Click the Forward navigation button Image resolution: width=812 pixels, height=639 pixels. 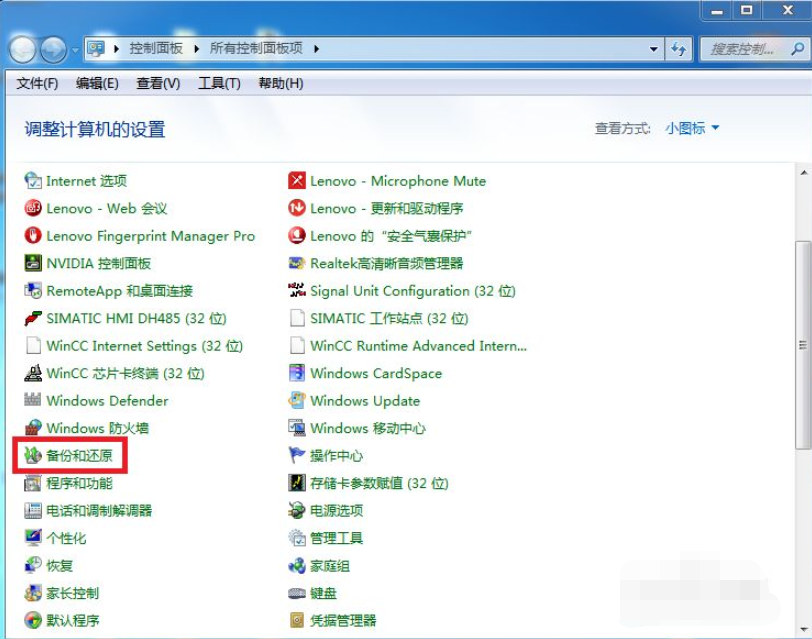54,50
